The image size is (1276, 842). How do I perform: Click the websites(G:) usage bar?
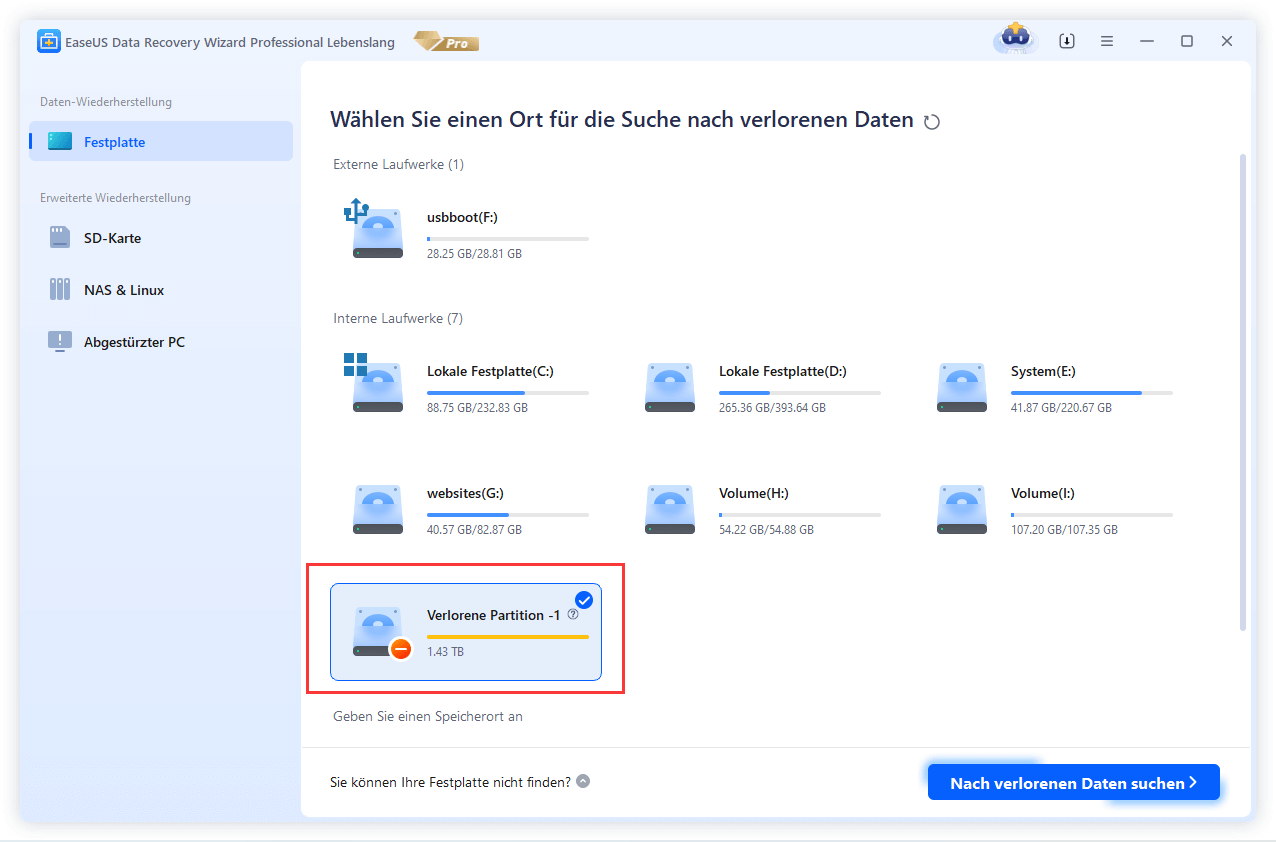click(508, 515)
